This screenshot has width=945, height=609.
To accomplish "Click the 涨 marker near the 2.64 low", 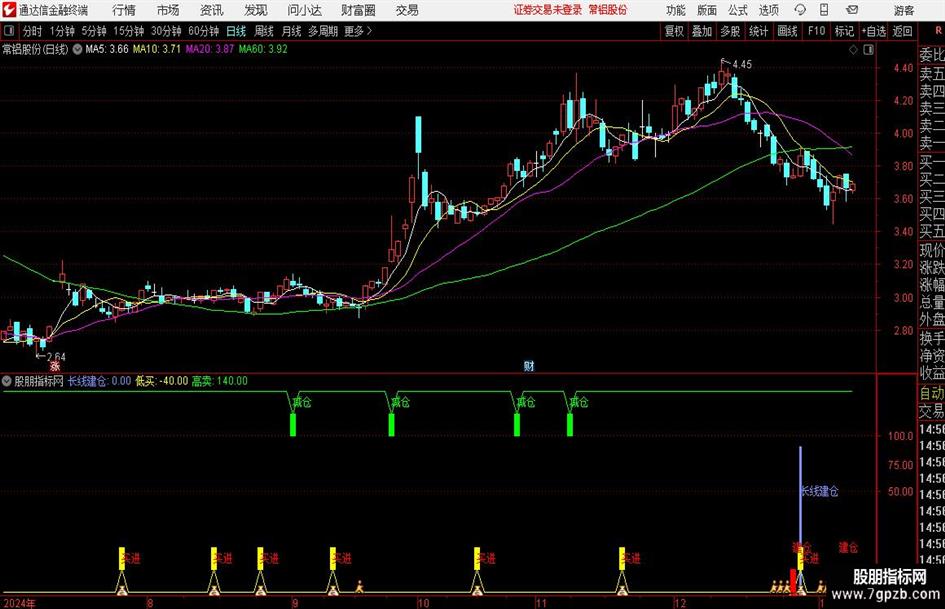I will click(55, 366).
